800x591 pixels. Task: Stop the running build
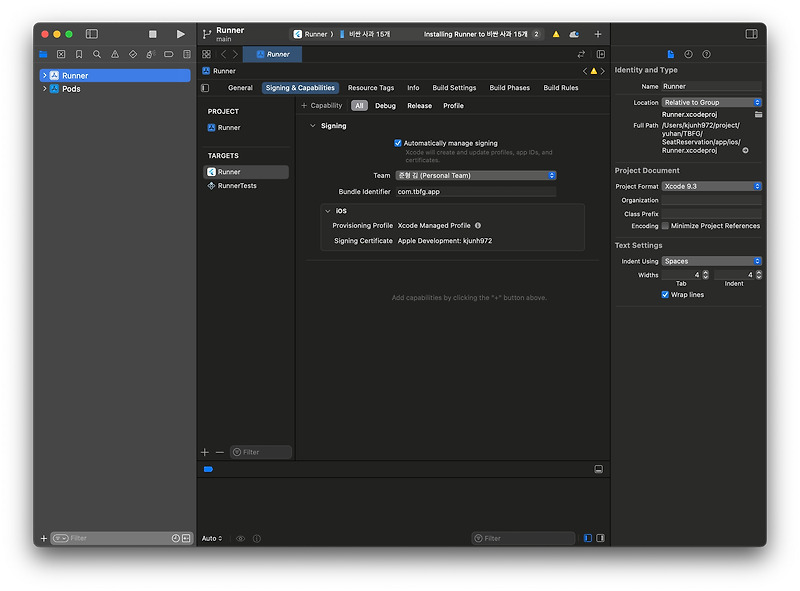tap(153, 34)
